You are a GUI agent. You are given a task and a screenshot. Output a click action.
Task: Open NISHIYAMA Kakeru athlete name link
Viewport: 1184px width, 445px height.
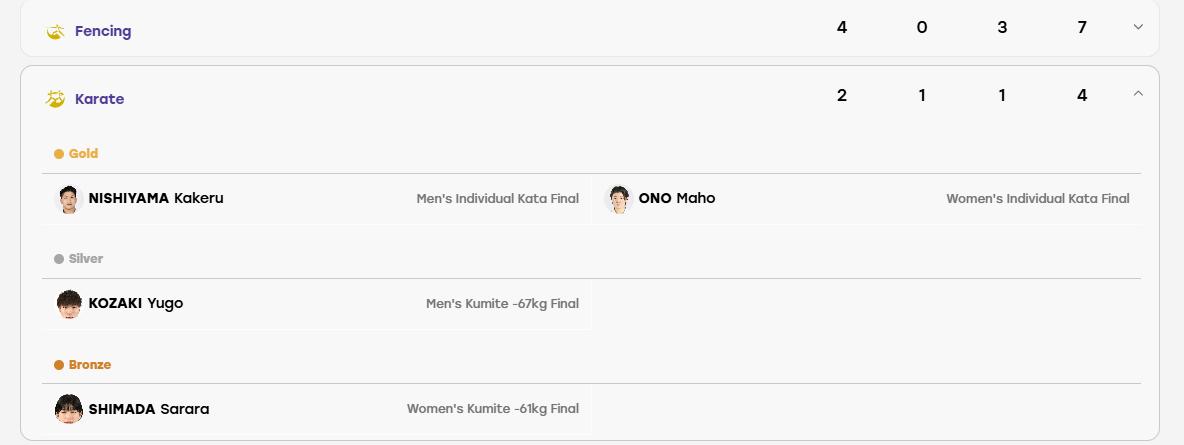156,198
